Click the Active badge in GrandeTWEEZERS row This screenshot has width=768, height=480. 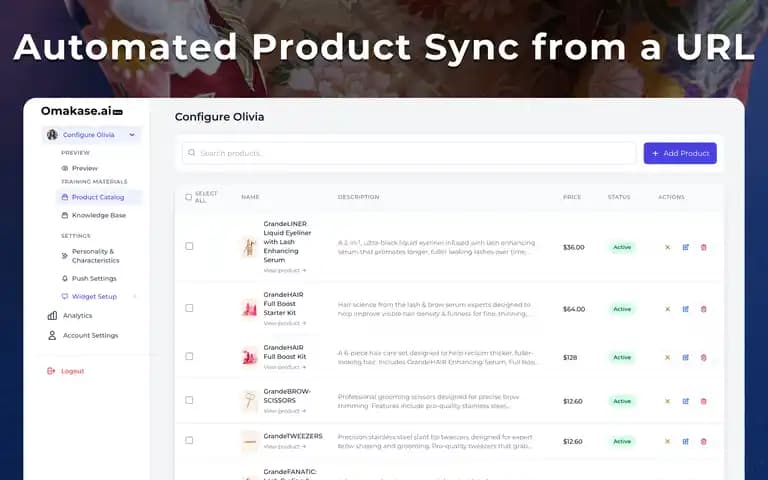(622, 441)
